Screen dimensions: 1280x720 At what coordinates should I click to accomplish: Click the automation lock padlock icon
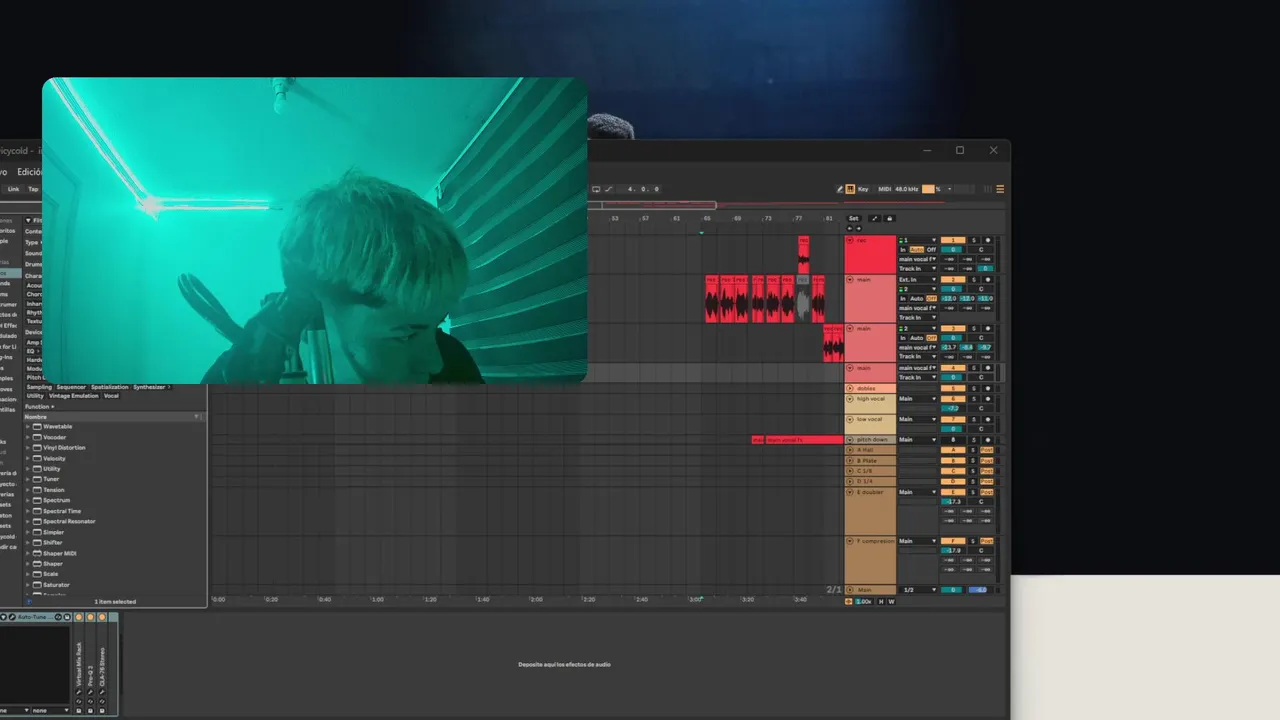pyautogui.click(x=890, y=218)
